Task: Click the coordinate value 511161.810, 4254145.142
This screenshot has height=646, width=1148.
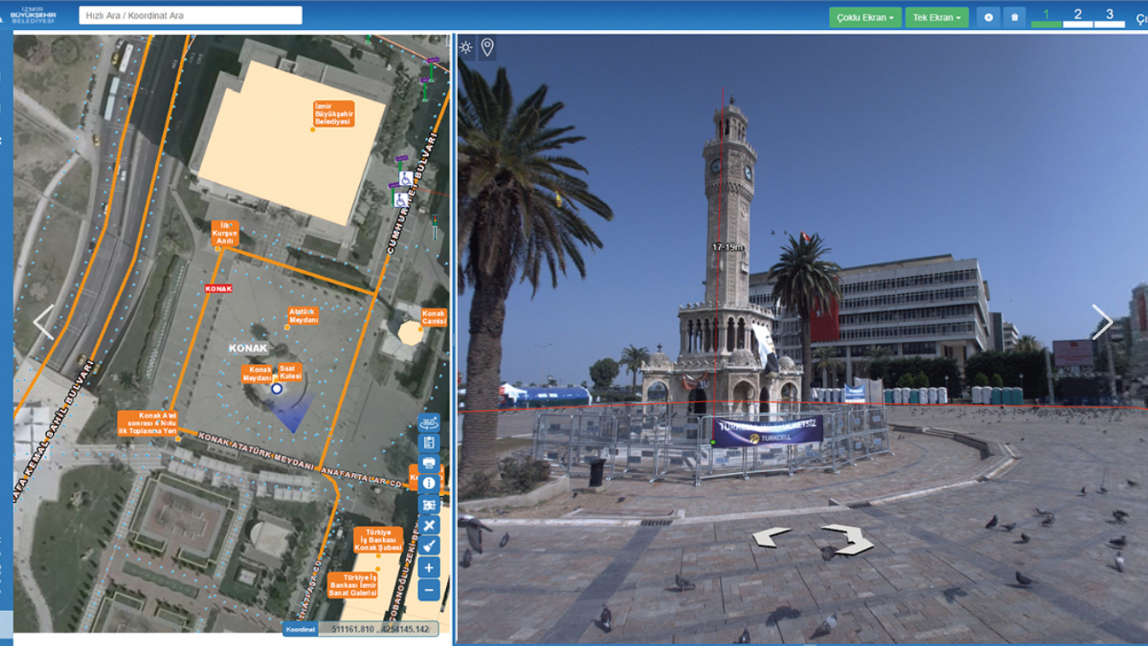Action: [380, 628]
